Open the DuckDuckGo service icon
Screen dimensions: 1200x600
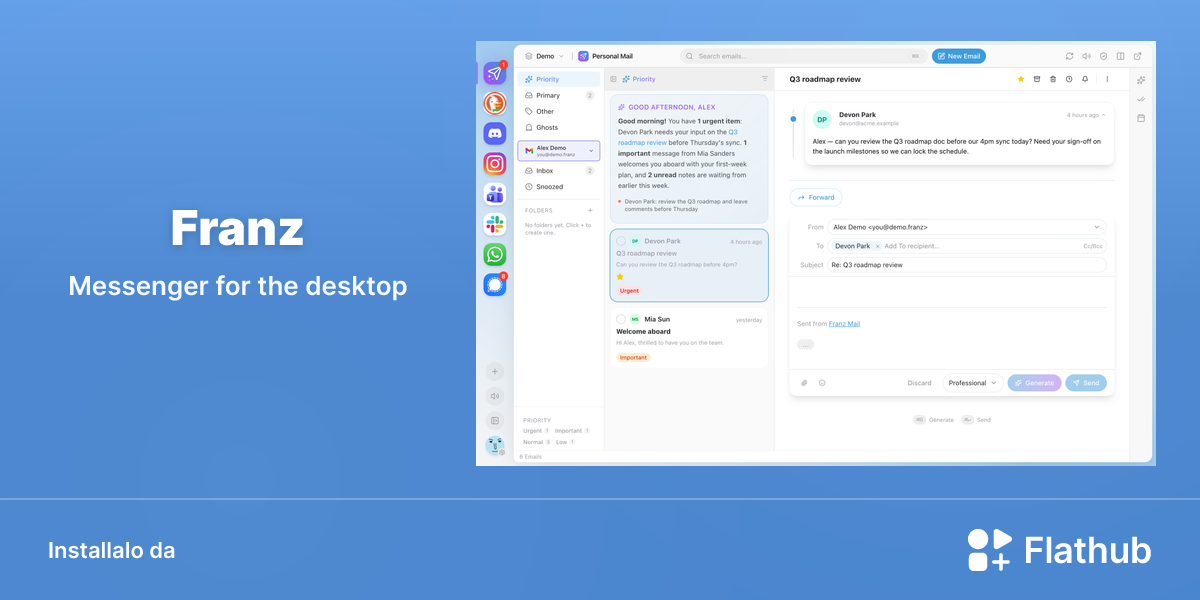(x=494, y=103)
